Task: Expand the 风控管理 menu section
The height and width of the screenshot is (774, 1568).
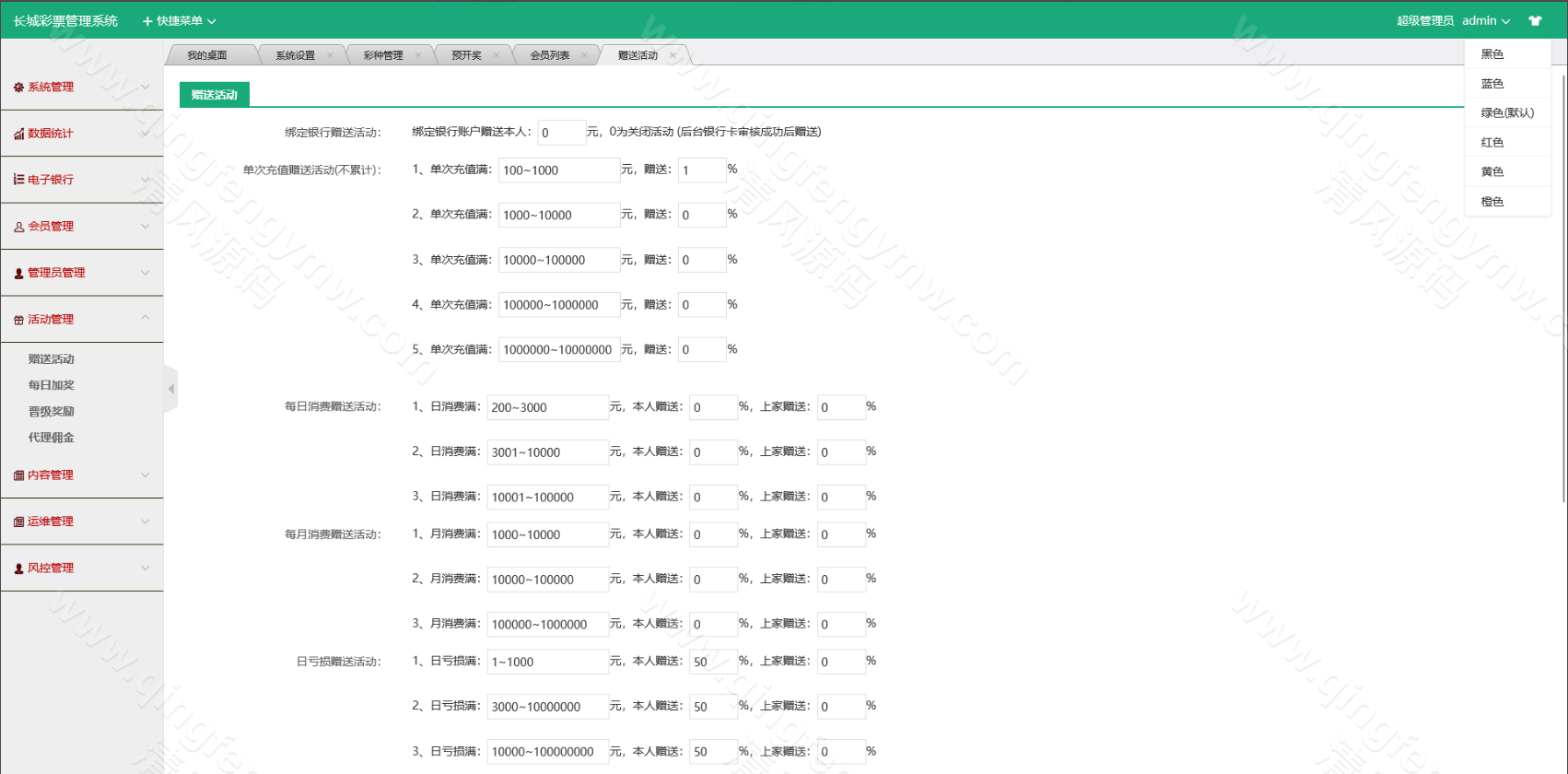Action: point(145,568)
